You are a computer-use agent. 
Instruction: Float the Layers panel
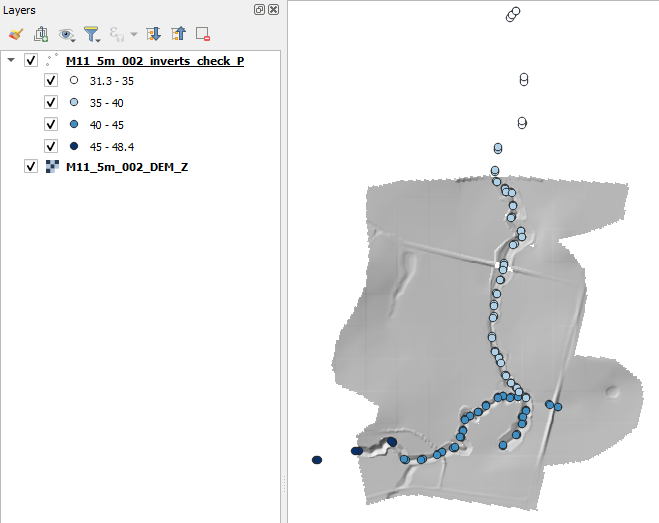(x=260, y=9)
